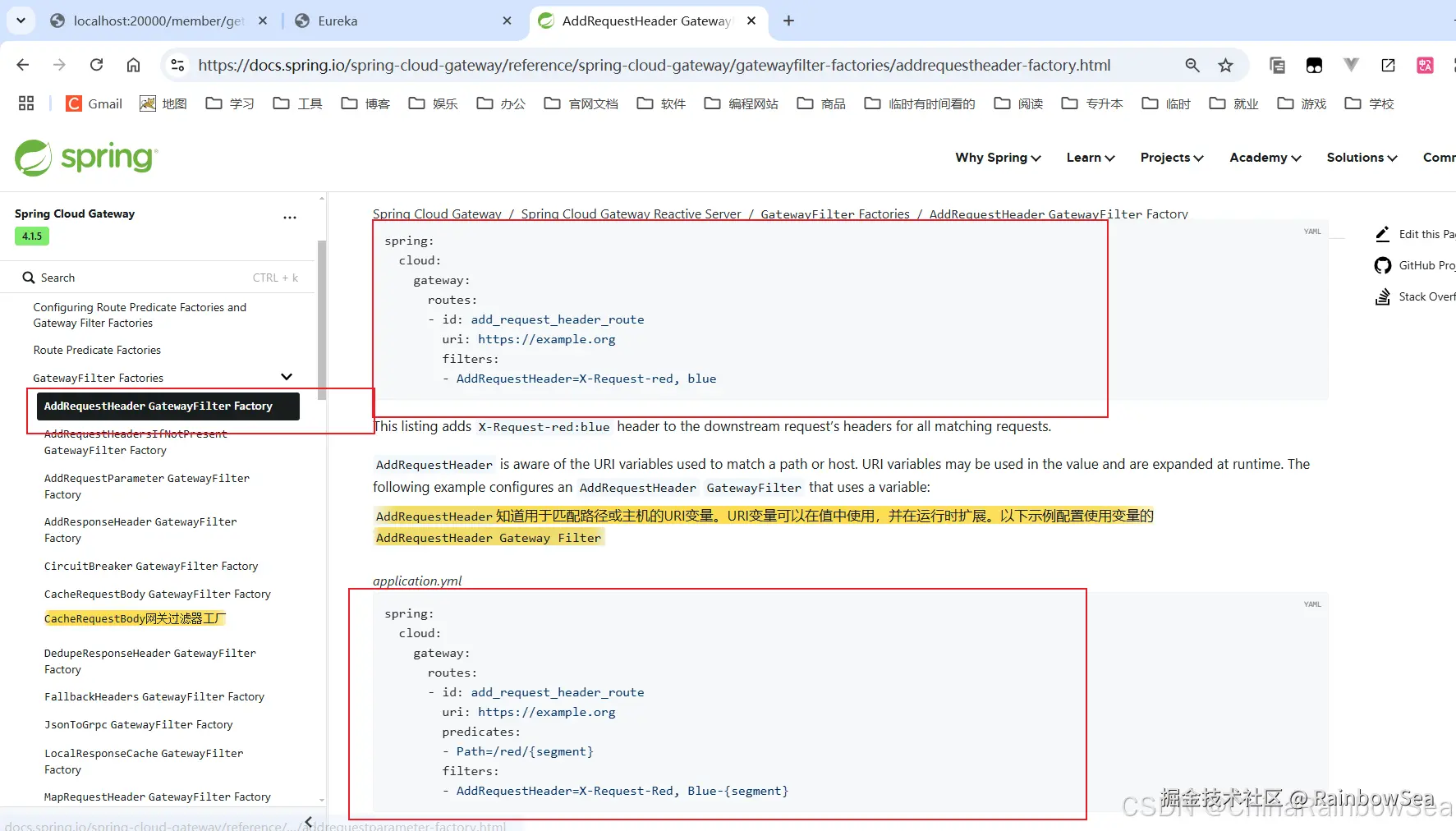Open the apps grid in bookmarks bar

[26, 103]
